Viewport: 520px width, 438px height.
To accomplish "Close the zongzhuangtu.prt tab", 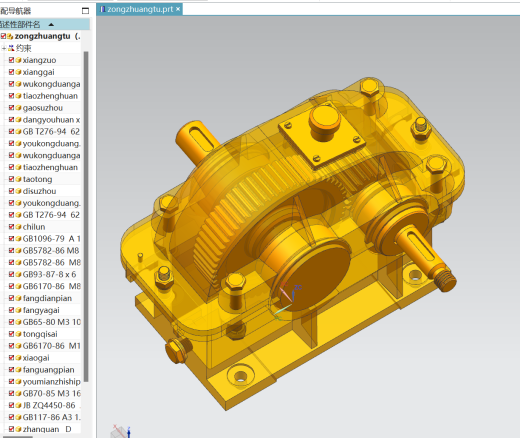I will pos(178,9).
